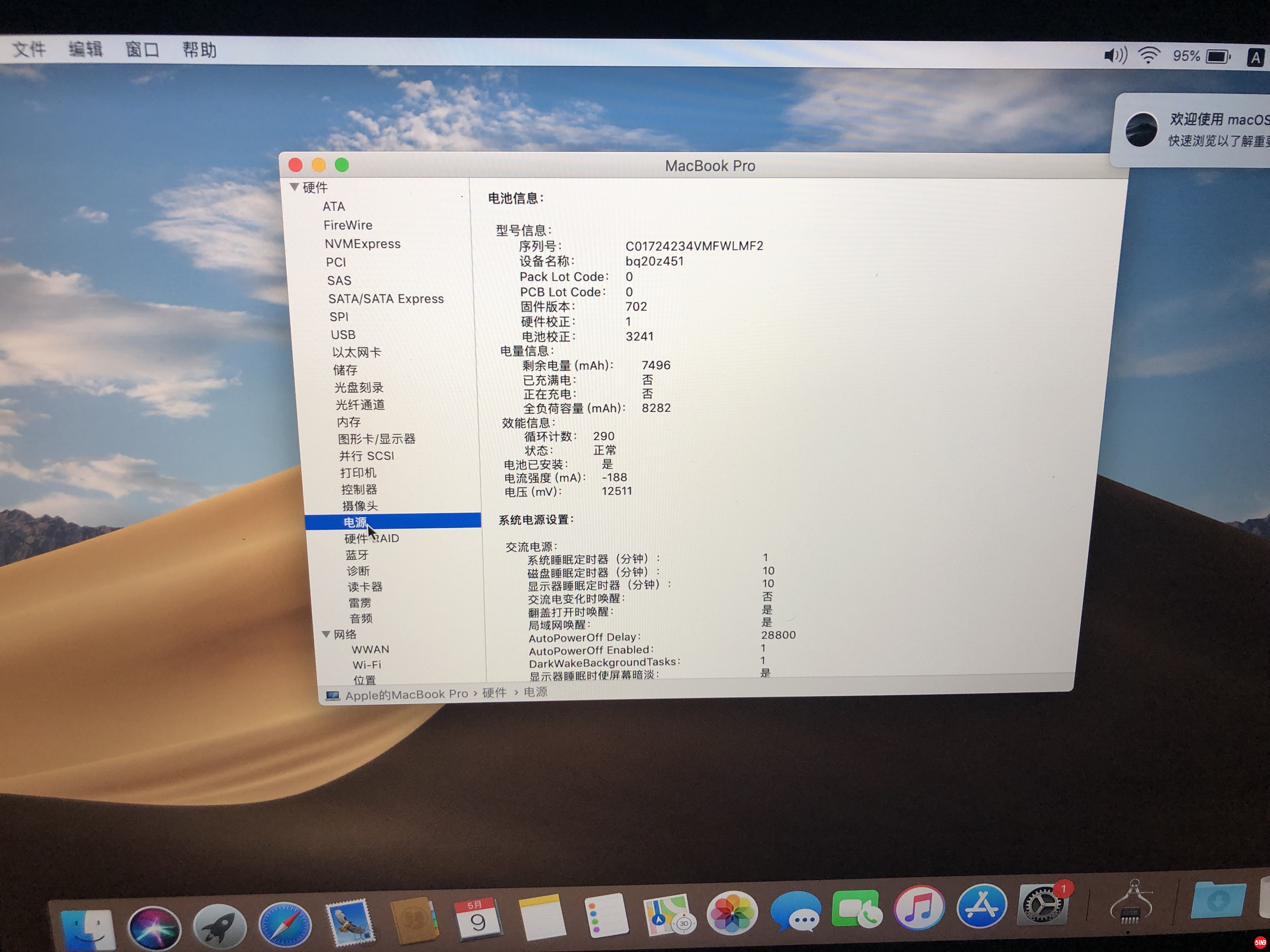This screenshot has height=952, width=1270.
Task: Open System Preferences with update badge
Action: coord(1042,905)
